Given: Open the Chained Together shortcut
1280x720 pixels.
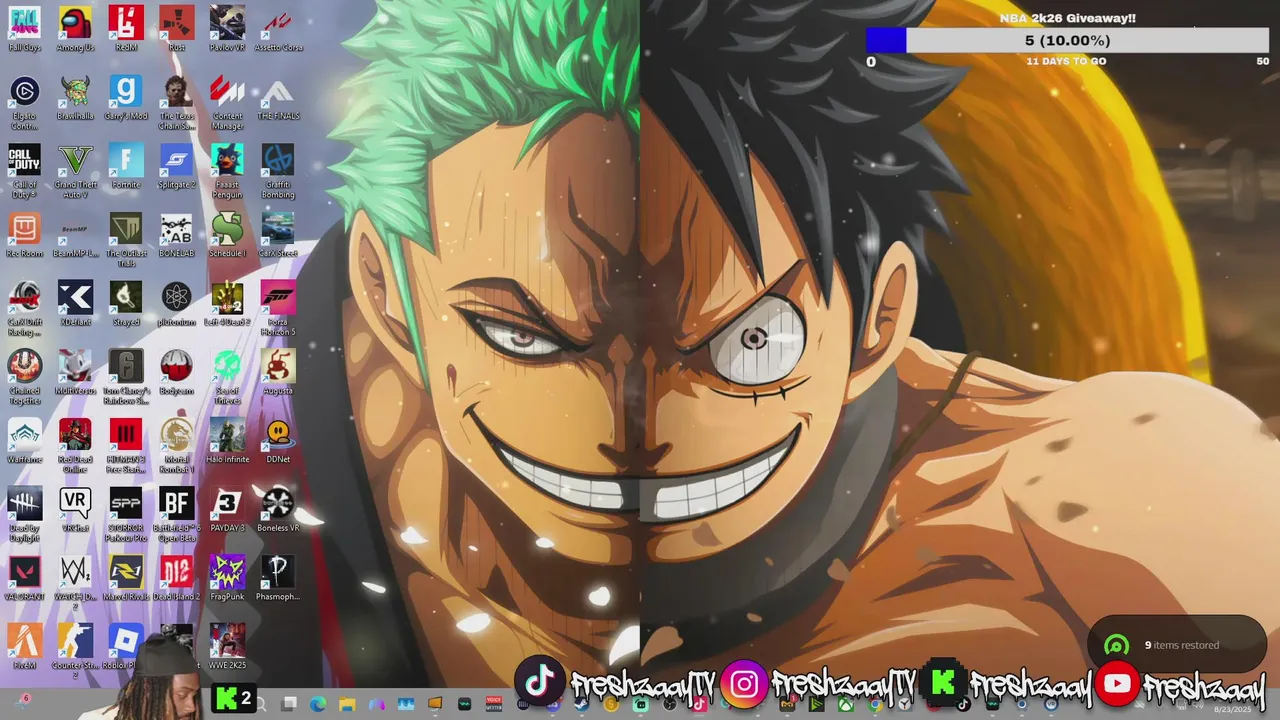Looking at the screenshot, I should coord(24,377).
